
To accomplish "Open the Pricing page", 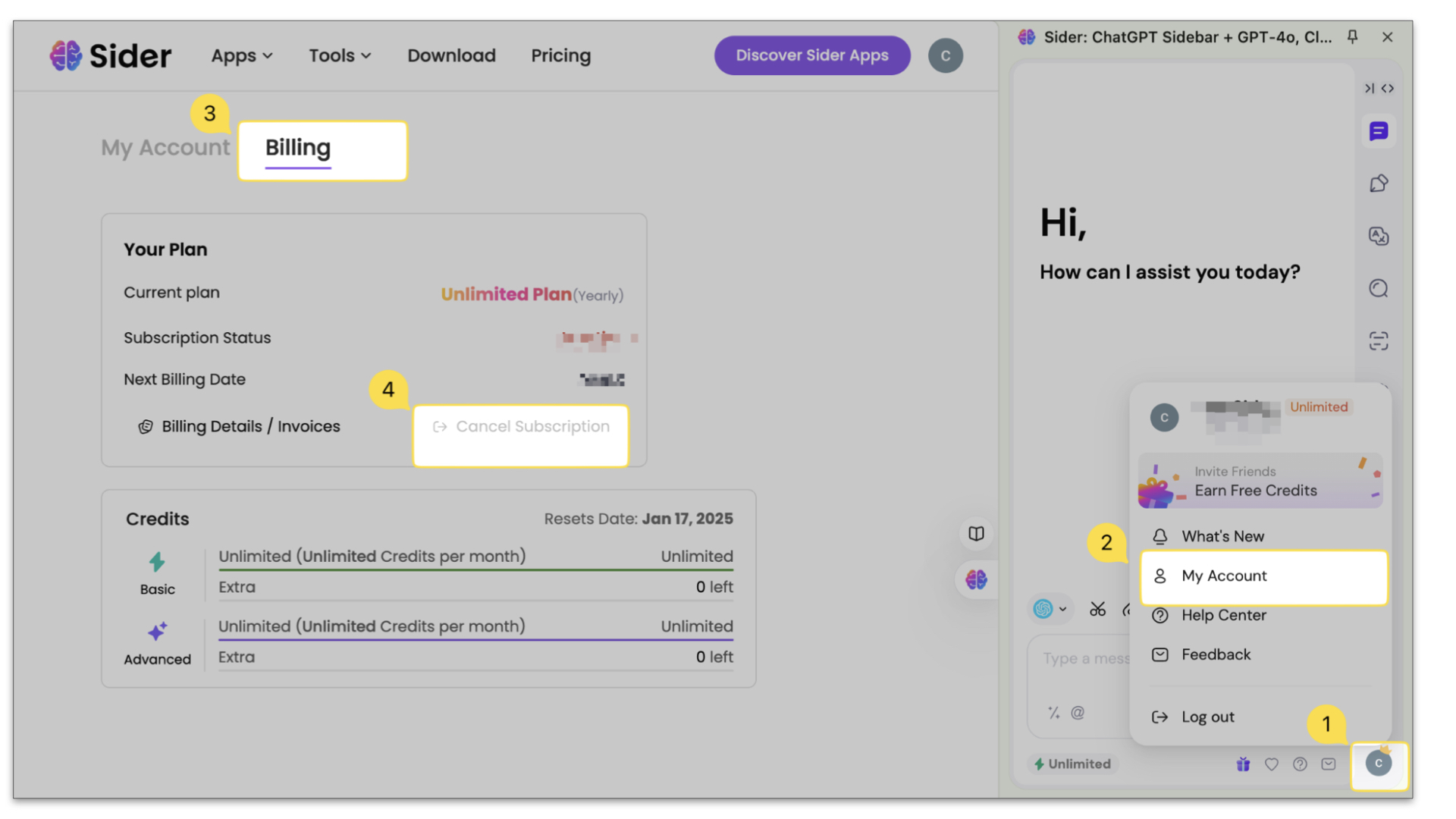I will [560, 55].
